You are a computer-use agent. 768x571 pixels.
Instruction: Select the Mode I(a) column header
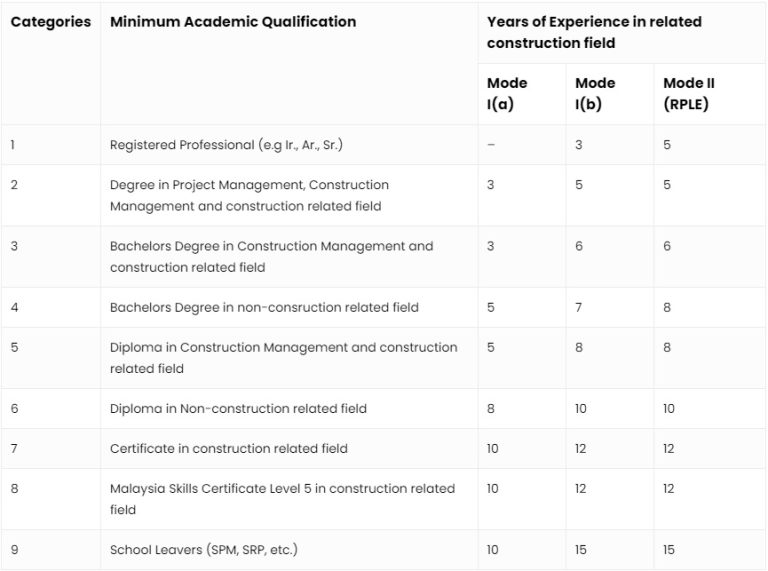[507, 93]
